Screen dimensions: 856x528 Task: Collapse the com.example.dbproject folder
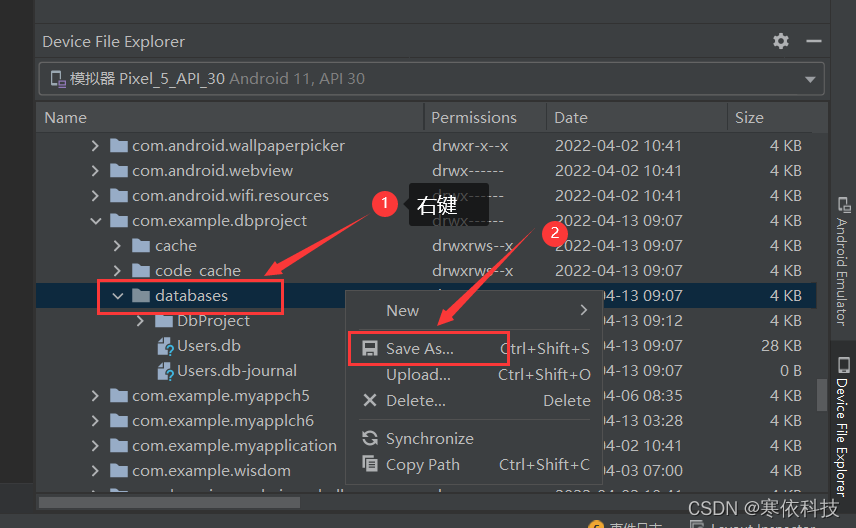pos(96,221)
